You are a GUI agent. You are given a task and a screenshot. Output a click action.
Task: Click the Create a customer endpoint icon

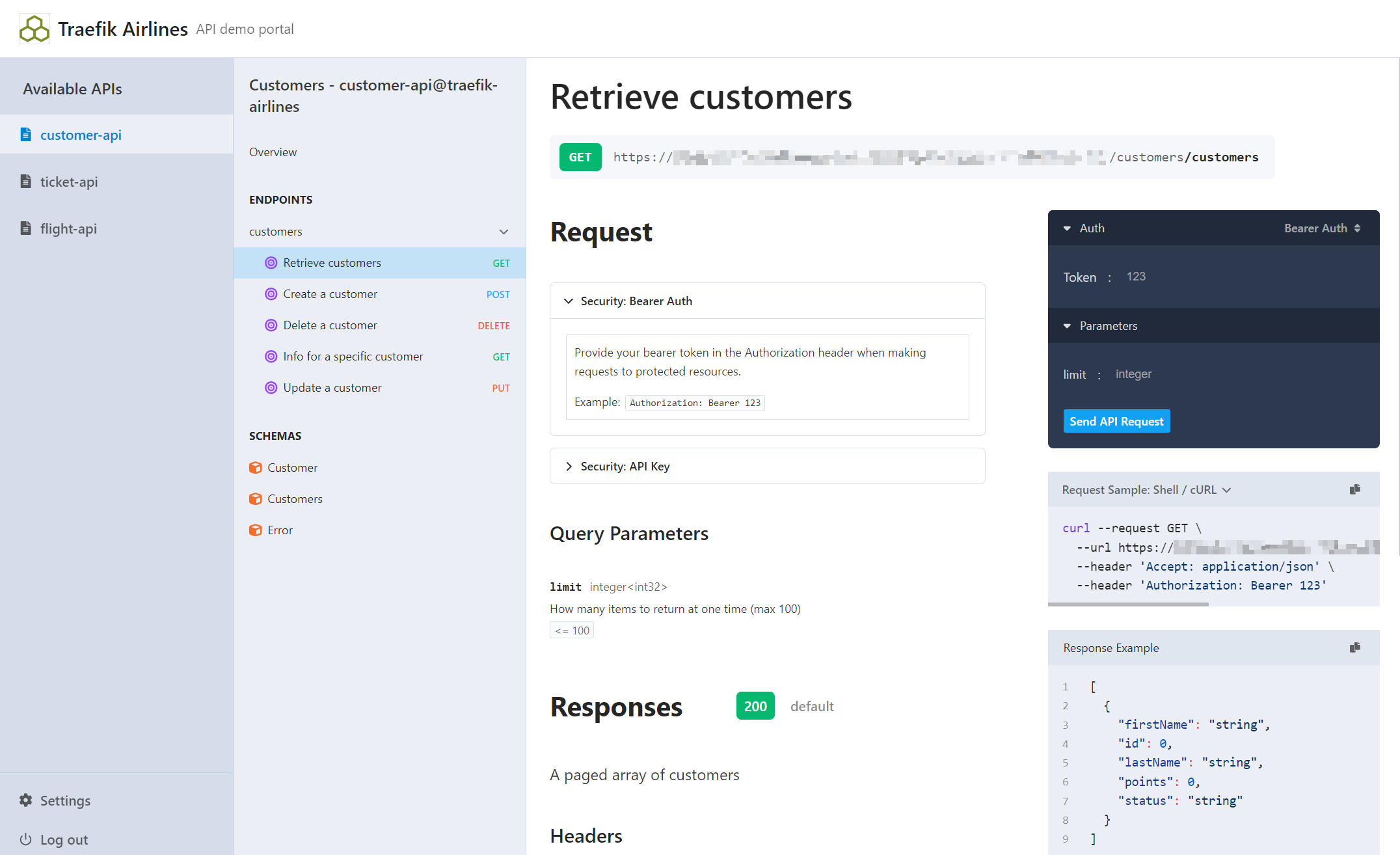click(271, 294)
